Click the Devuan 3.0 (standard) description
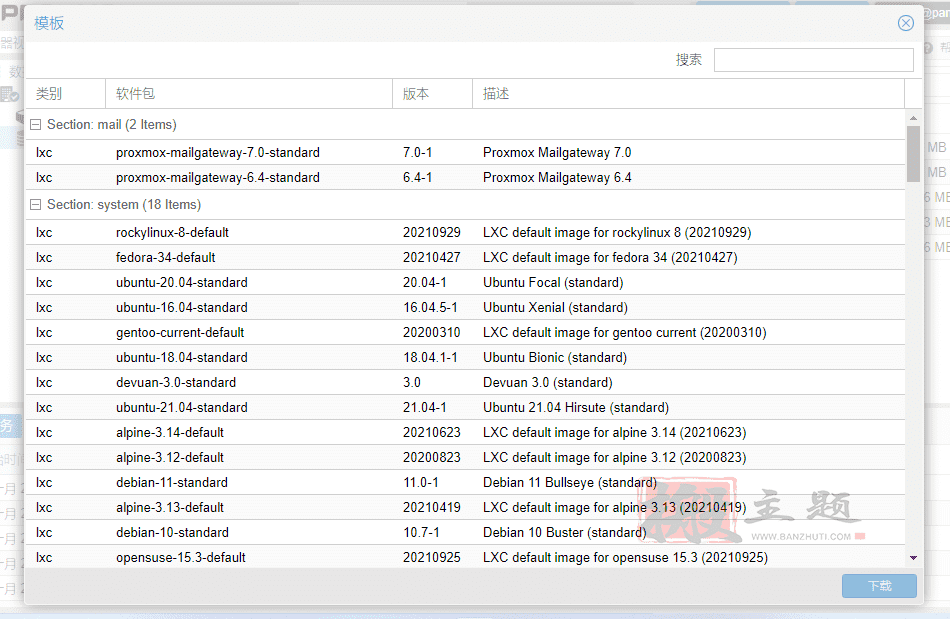This screenshot has width=950, height=619. point(548,383)
